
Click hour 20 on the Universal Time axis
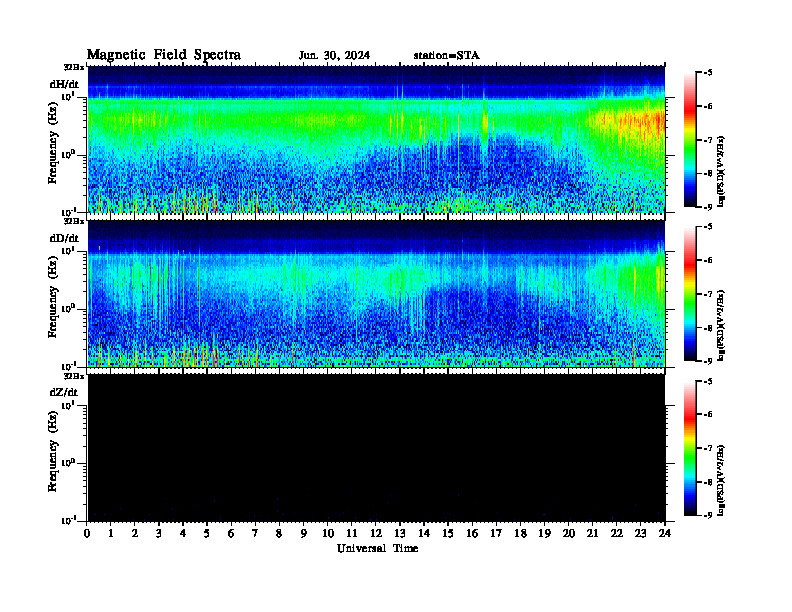[569, 534]
